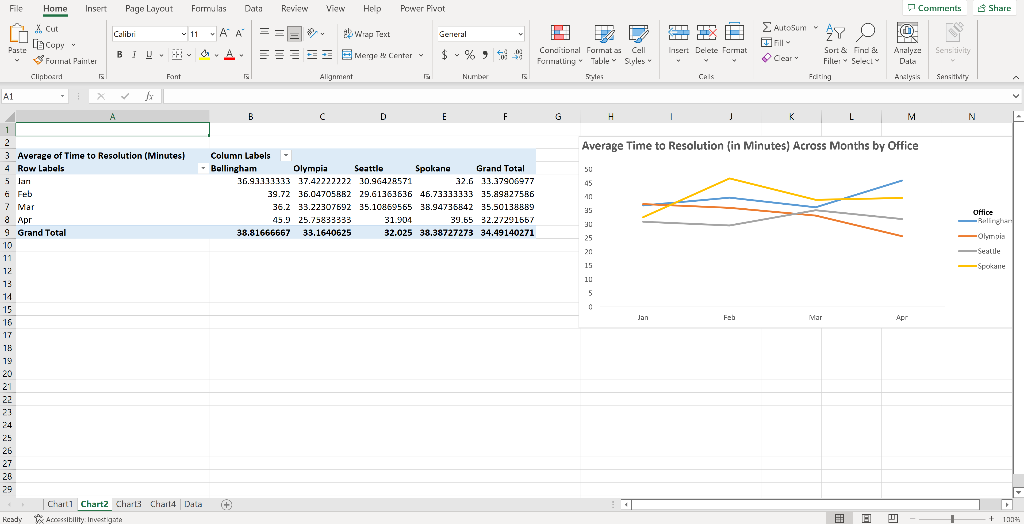Open the File menu

pos(16,8)
